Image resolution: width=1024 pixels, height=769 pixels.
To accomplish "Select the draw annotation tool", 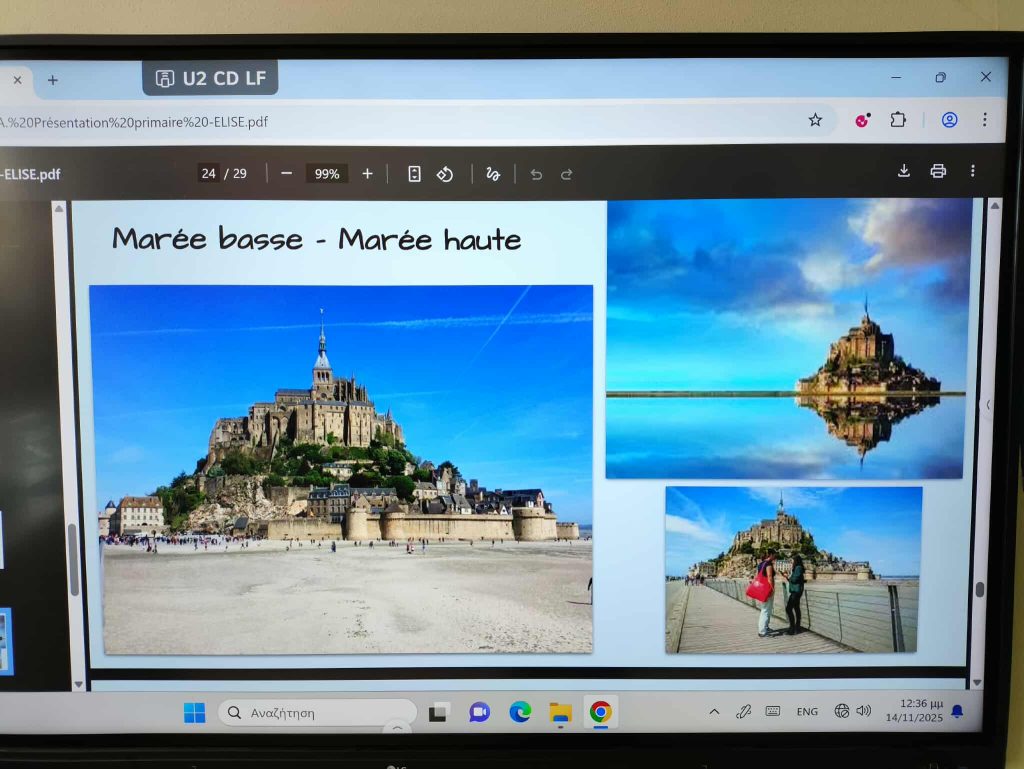I will [492, 174].
